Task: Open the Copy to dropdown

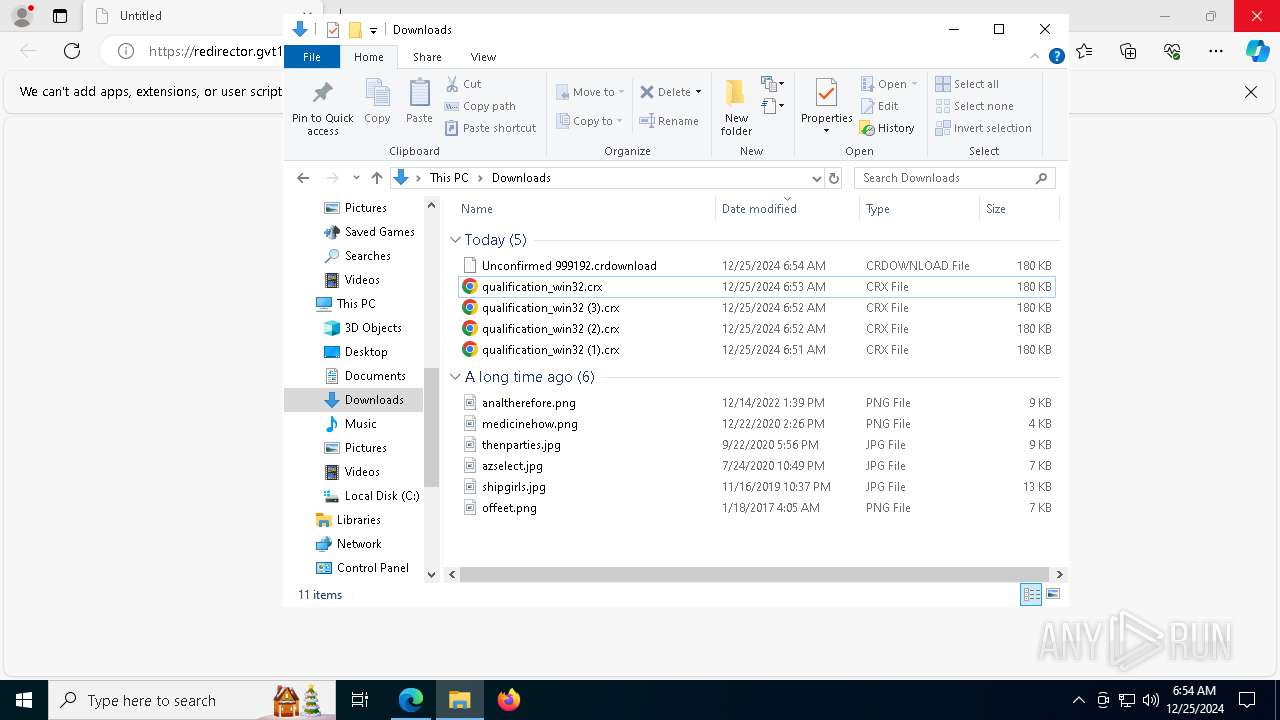Action: [589, 121]
